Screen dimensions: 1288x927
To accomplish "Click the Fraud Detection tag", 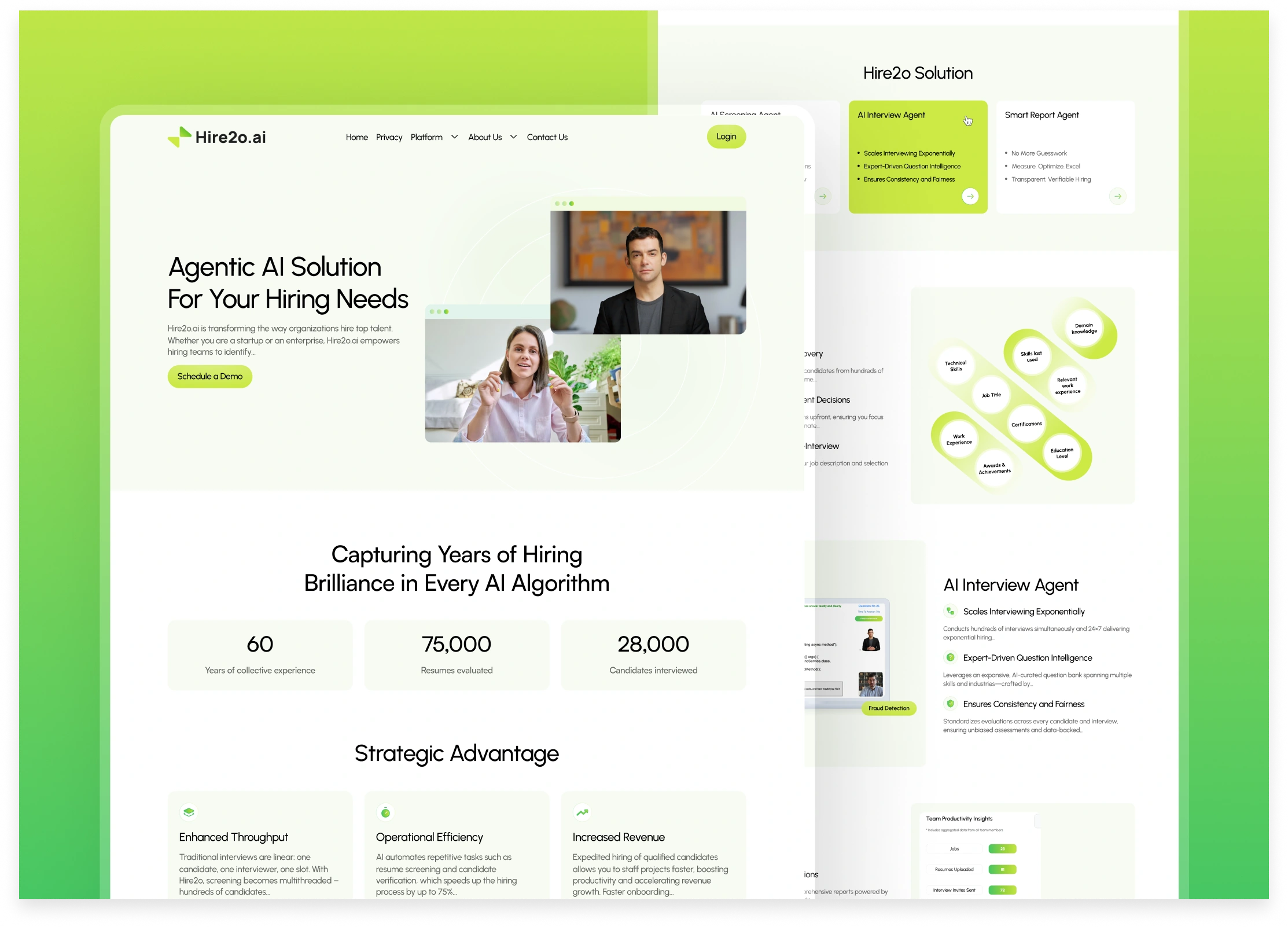I will 888,708.
